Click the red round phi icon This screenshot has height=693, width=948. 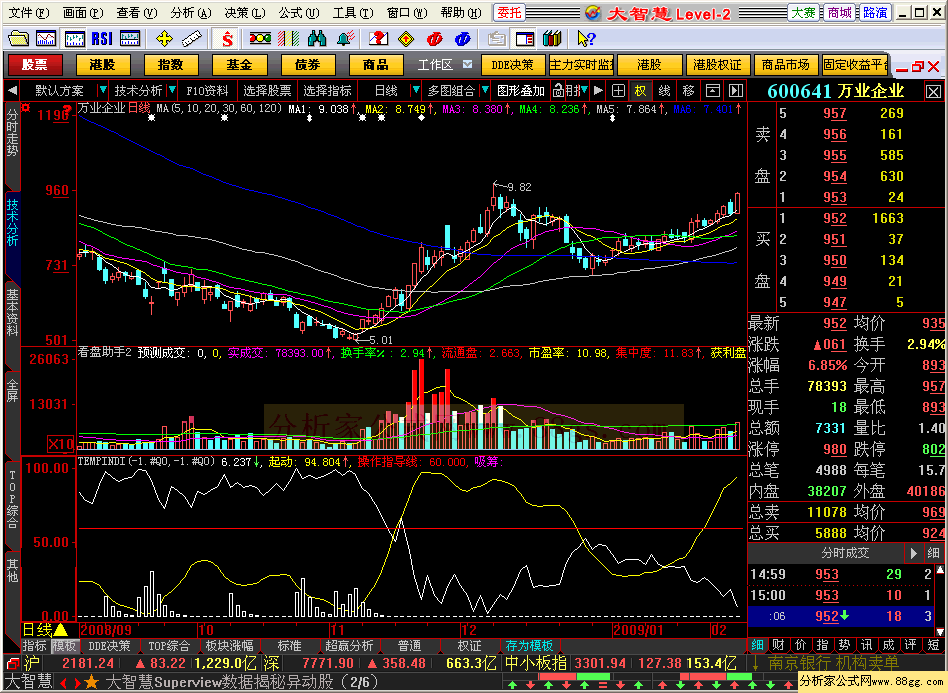[434, 39]
